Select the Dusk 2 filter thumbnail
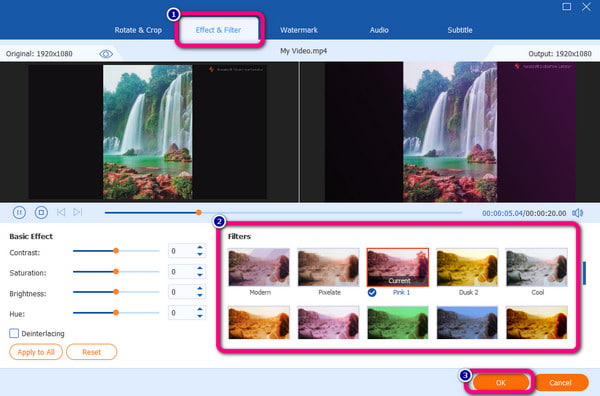600x396 pixels. [x=467, y=267]
